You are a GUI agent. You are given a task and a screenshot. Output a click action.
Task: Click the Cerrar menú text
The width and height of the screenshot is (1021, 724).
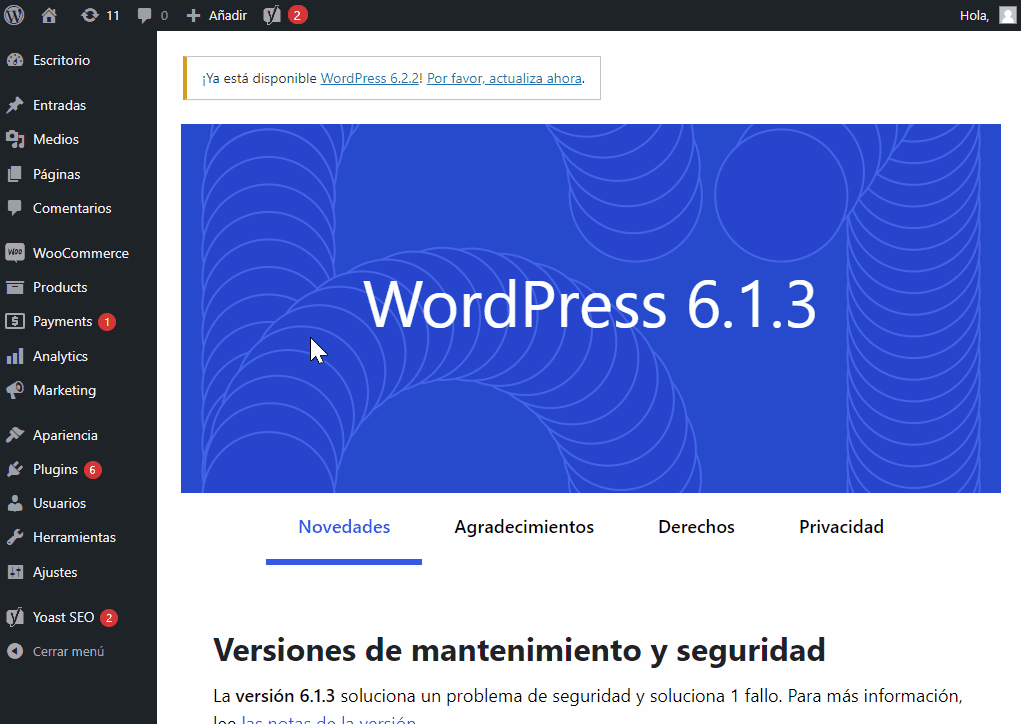click(x=68, y=651)
